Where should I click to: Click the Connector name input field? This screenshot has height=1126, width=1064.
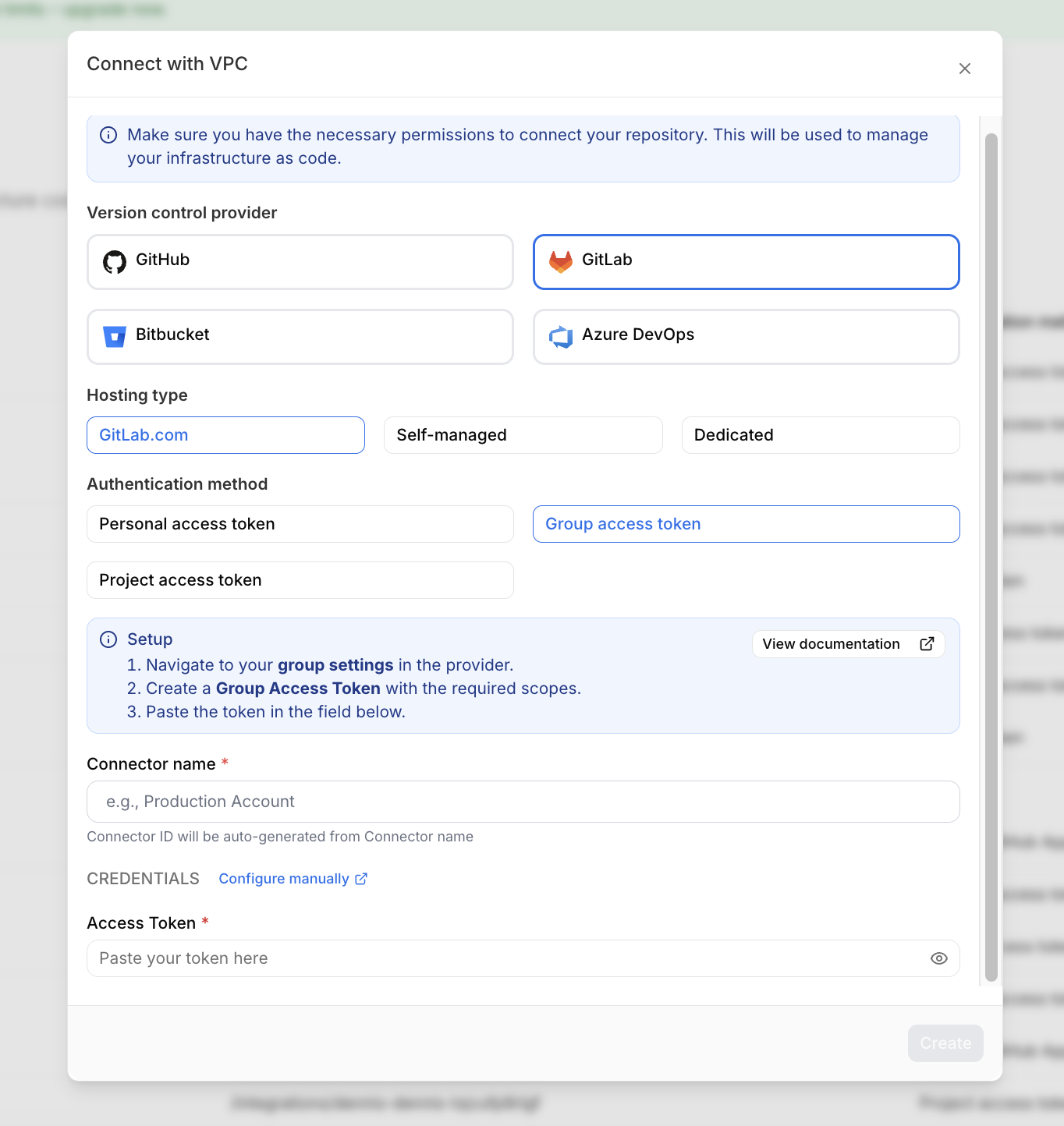(523, 802)
